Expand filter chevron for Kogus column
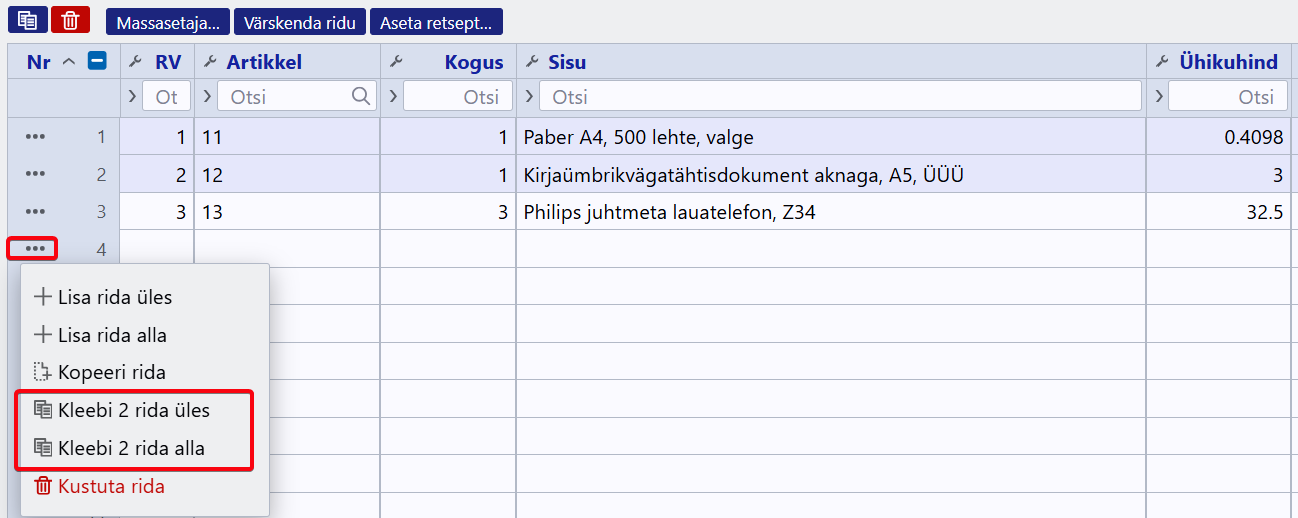This screenshot has width=1298, height=518. click(x=392, y=97)
